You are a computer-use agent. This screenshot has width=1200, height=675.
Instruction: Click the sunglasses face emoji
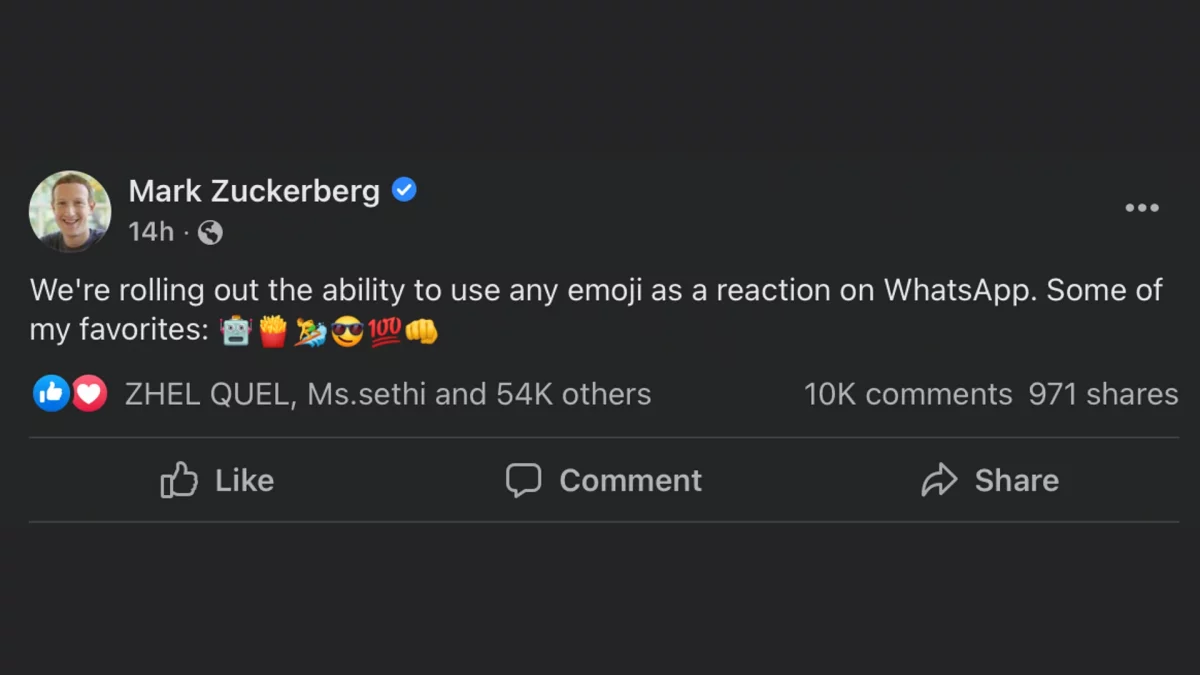[347, 331]
